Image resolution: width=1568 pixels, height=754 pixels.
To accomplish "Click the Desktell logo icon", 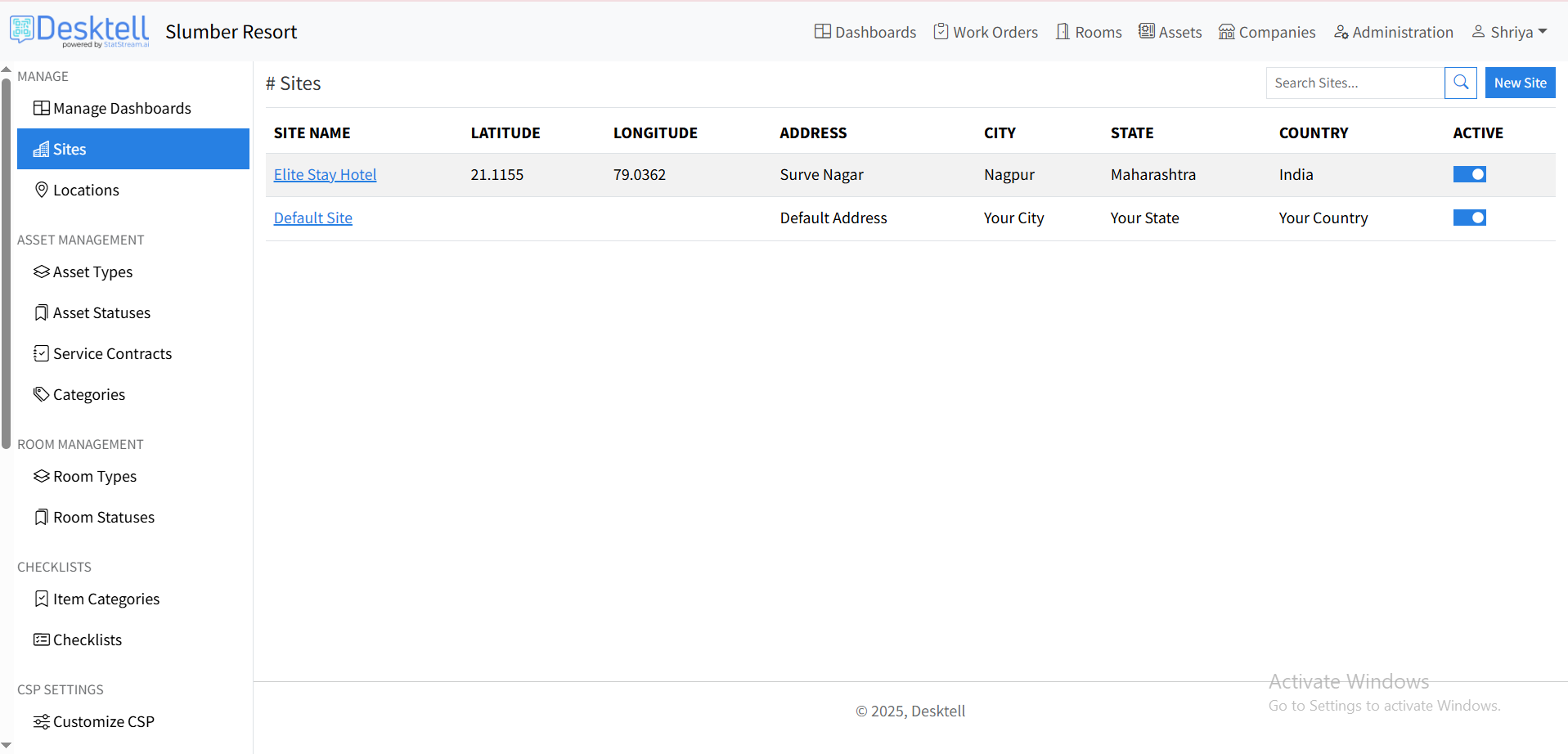I will tap(22, 29).
